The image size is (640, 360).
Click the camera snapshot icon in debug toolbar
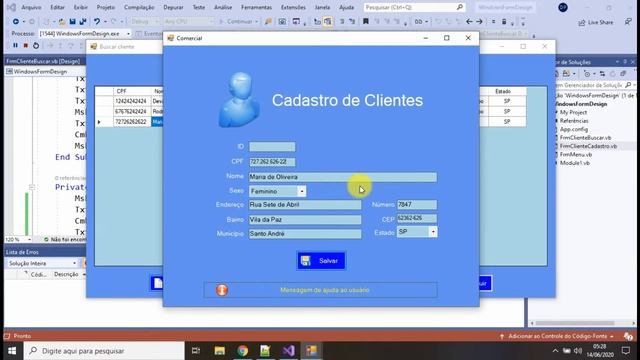click(282, 22)
